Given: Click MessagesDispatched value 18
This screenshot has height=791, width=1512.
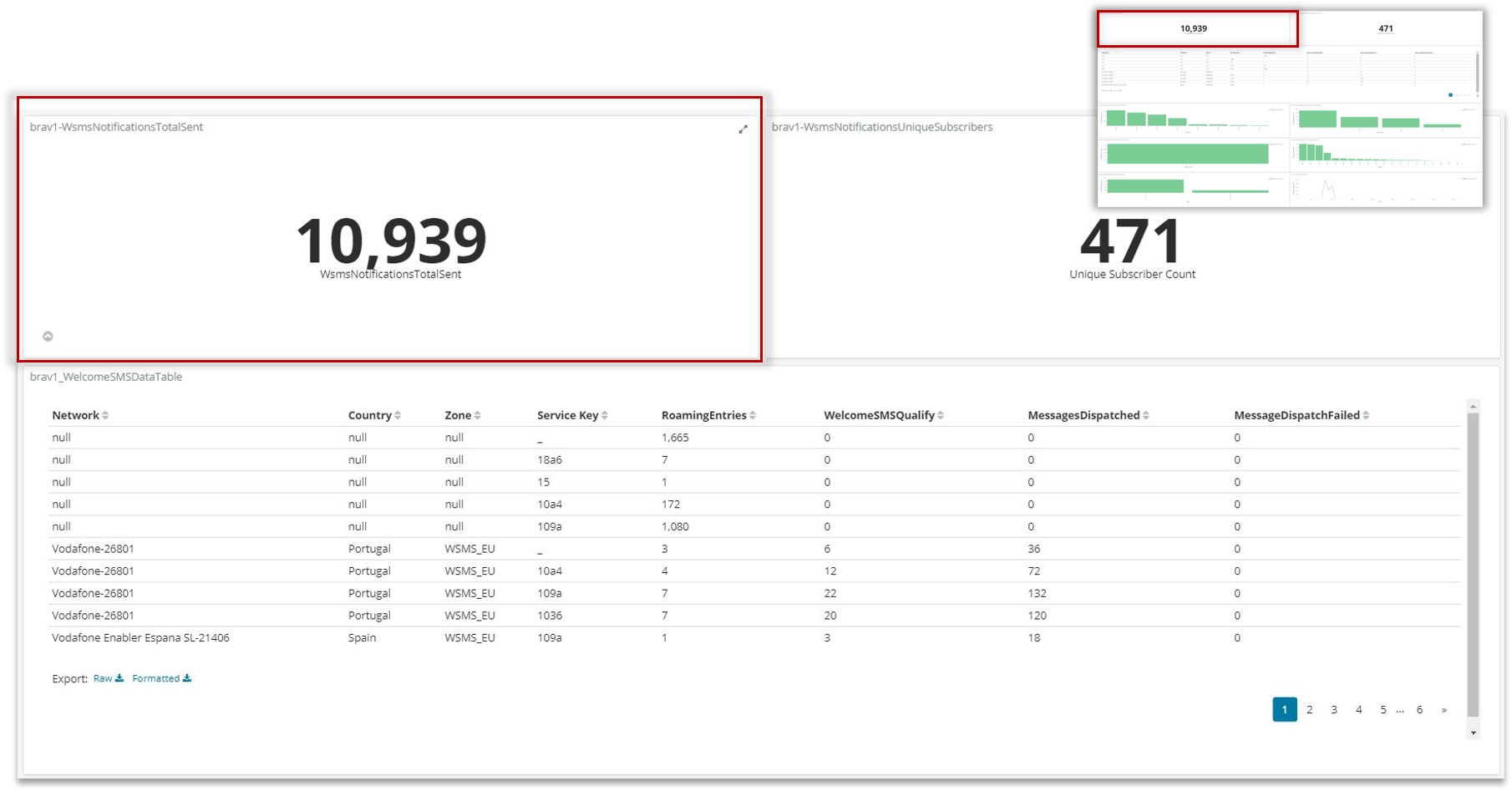Looking at the screenshot, I should 1034,637.
